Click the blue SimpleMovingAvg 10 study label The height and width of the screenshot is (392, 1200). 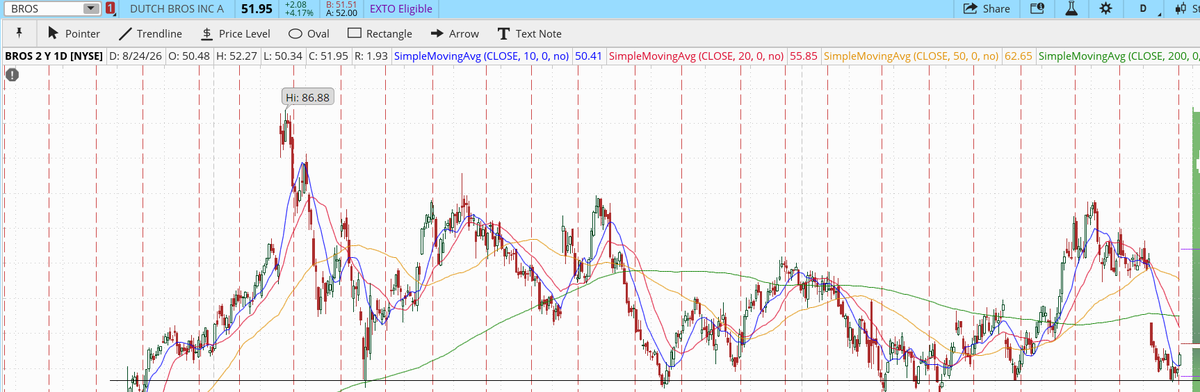(482, 56)
